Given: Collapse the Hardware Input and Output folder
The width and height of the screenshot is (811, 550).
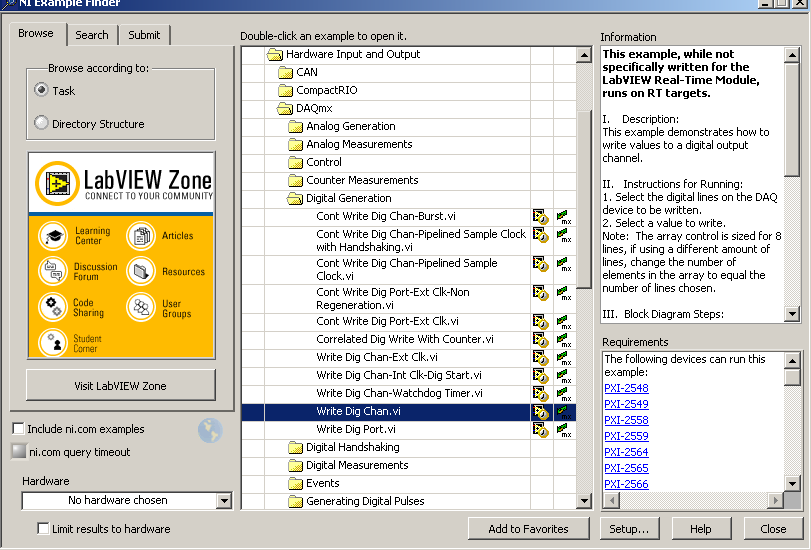Looking at the screenshot, I should (275, 54).
